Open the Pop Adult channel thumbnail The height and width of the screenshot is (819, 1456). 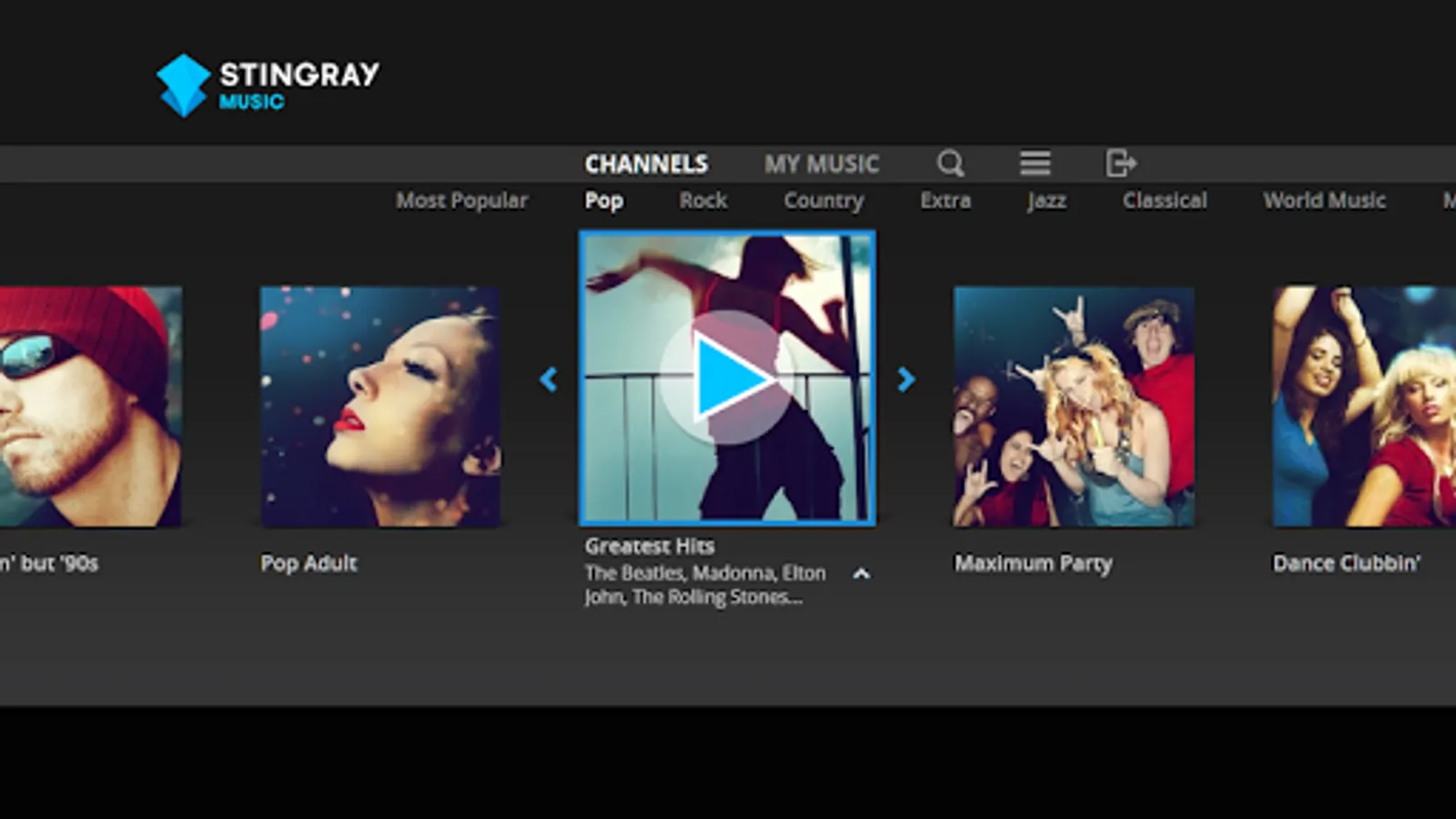pos(380,407)
